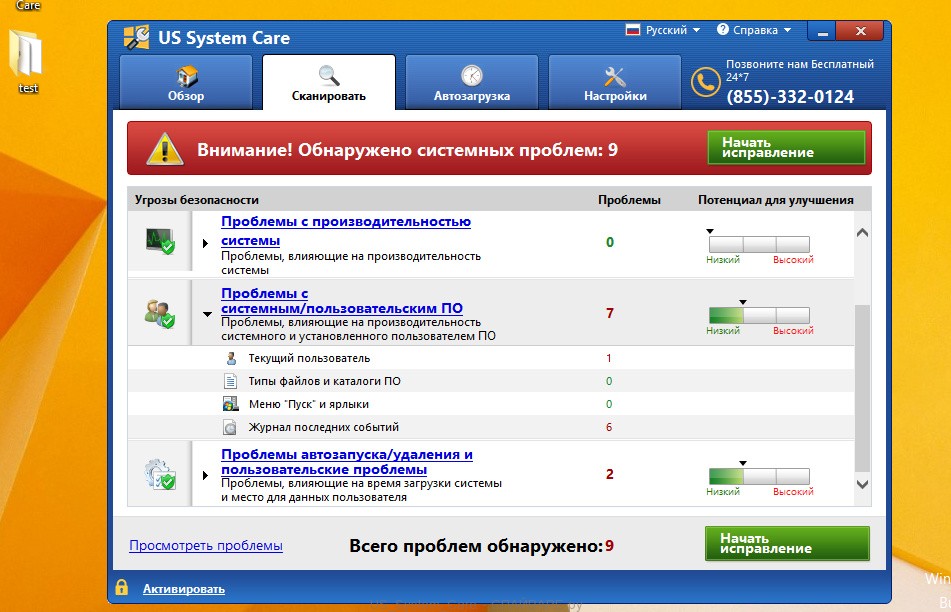951x612 pixels.
Task: Click the Угрозы безопасности column header
Action: click(197, 200)
